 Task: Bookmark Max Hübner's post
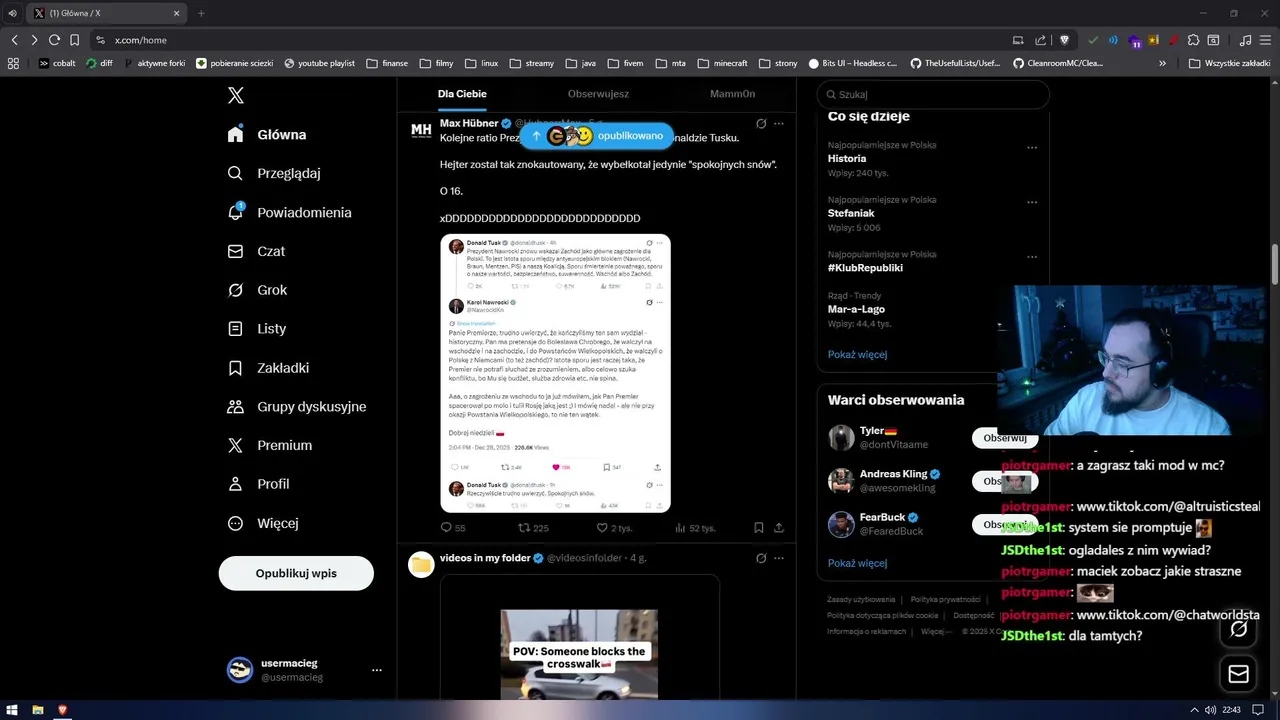click(759, 528)
